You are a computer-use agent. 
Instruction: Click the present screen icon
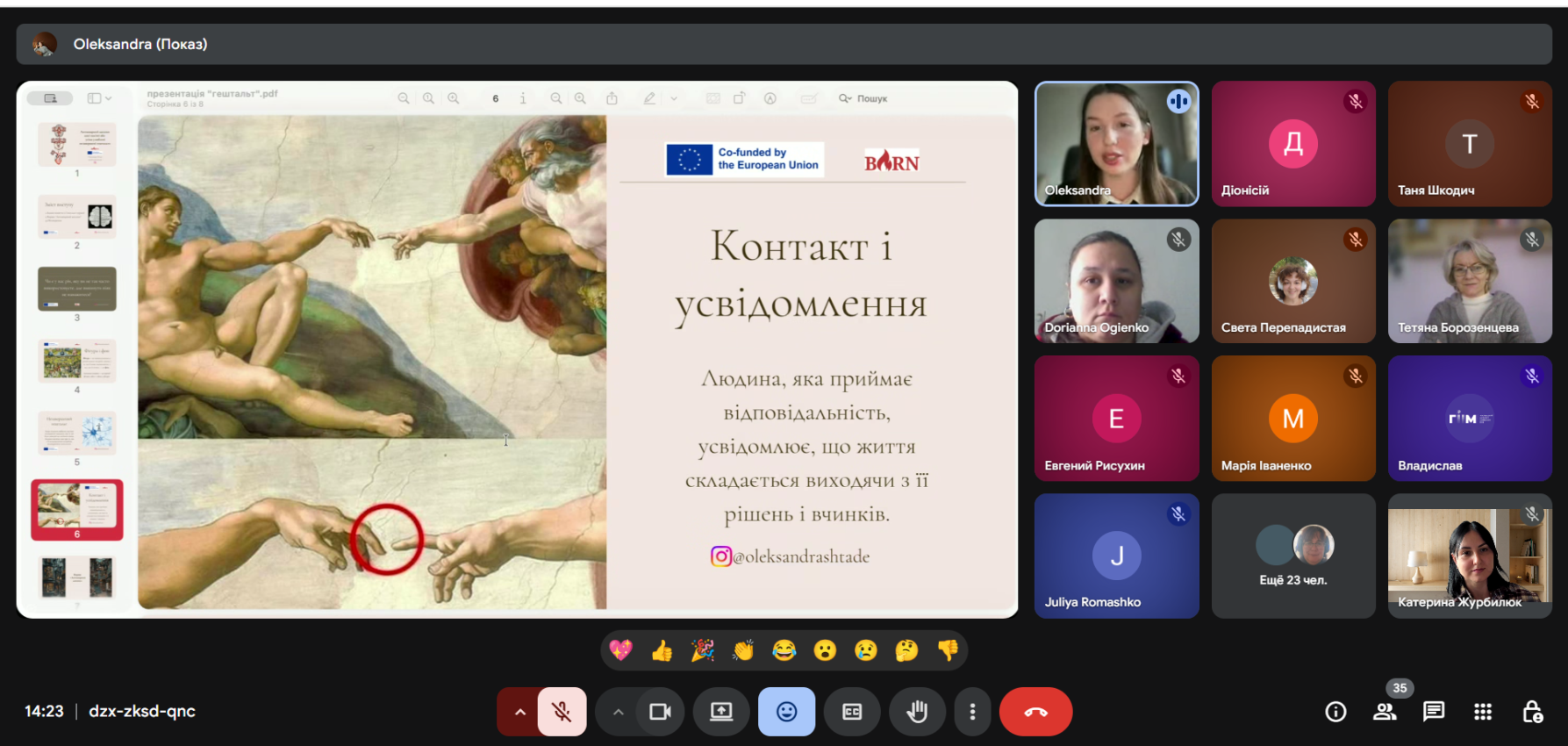pyautogui.click(x=721, y=712)
